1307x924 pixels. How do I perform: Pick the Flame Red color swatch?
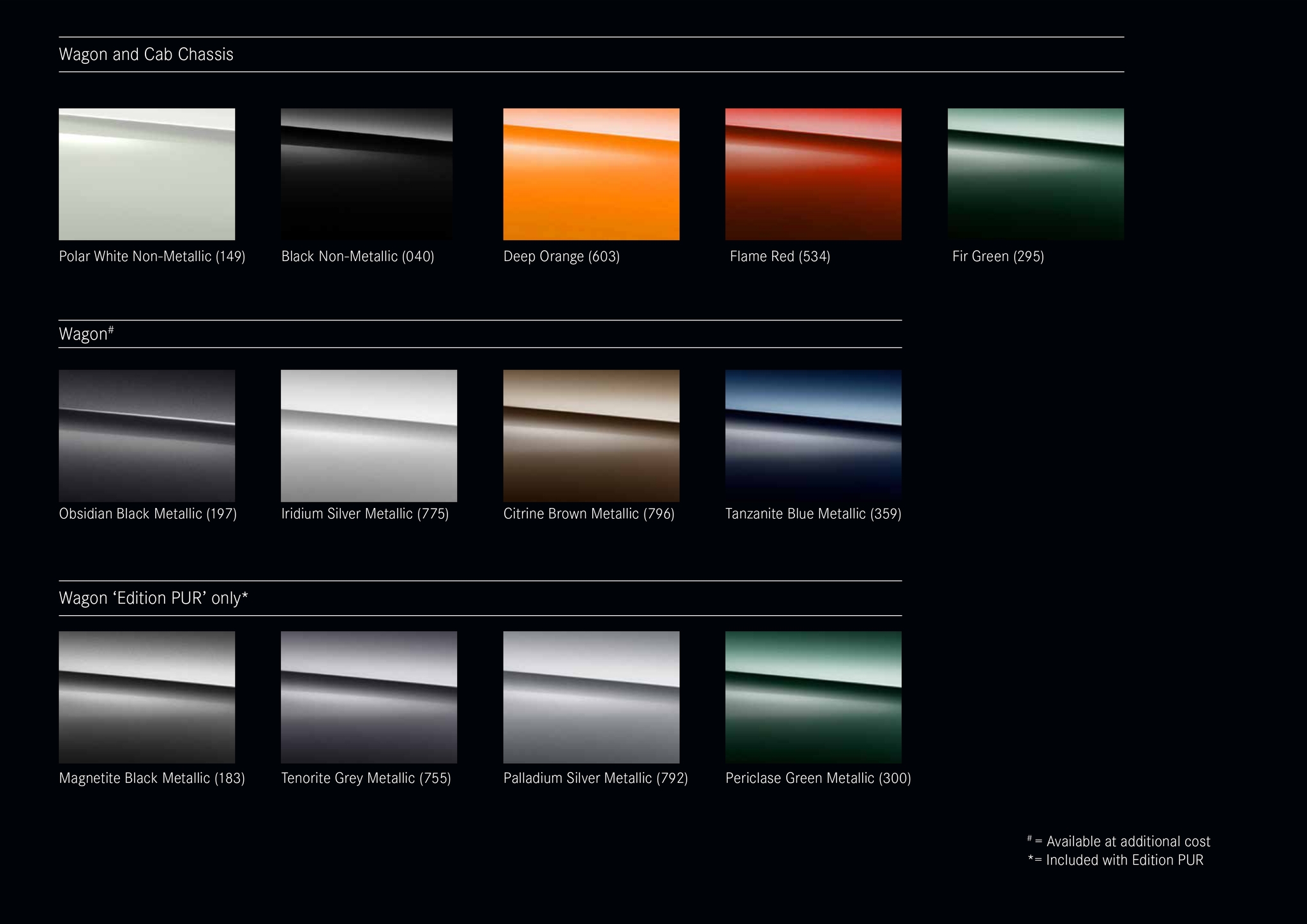pos(813,174)
